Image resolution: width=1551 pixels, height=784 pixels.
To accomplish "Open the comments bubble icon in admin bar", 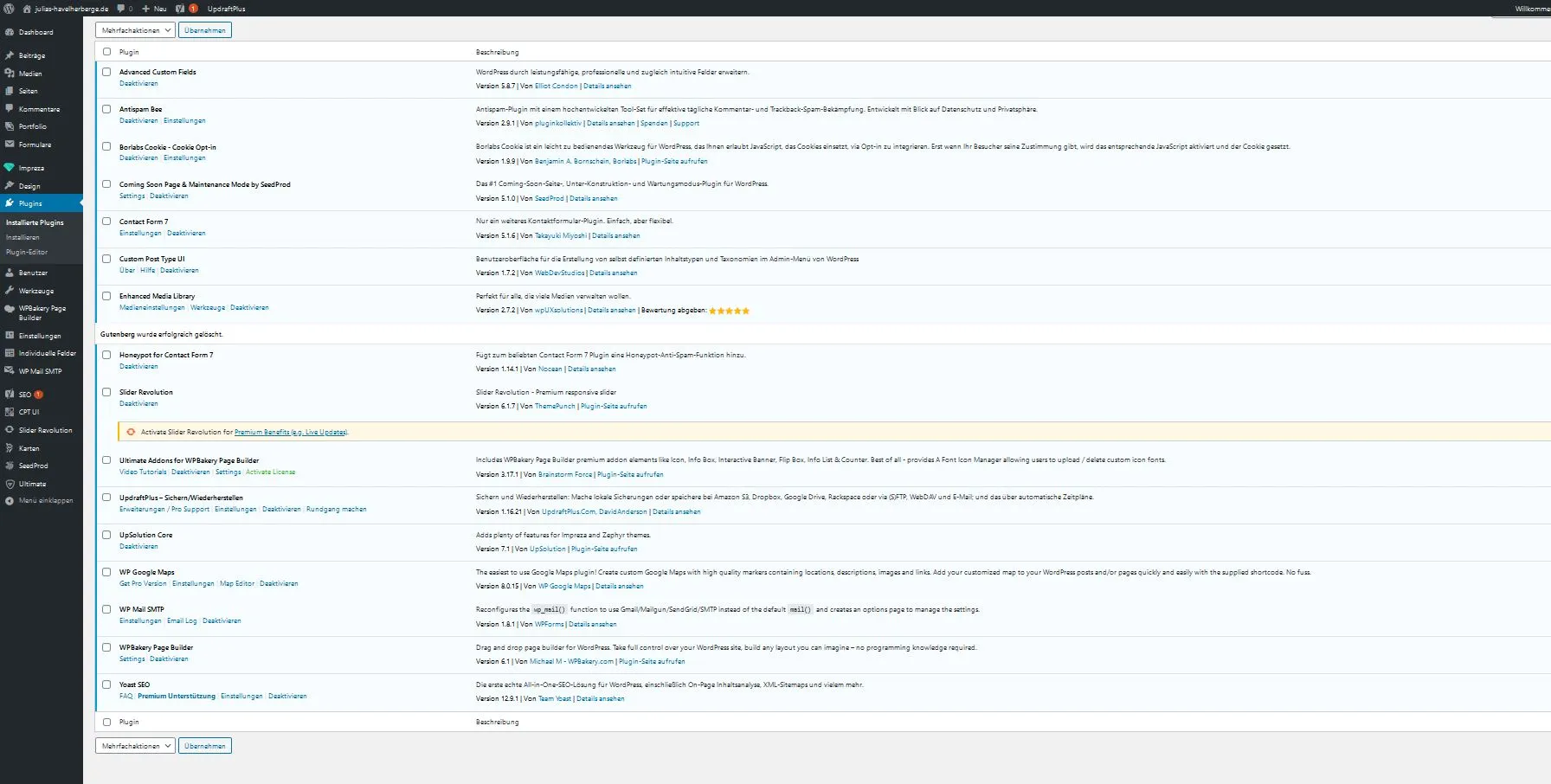I will (121, 8).
